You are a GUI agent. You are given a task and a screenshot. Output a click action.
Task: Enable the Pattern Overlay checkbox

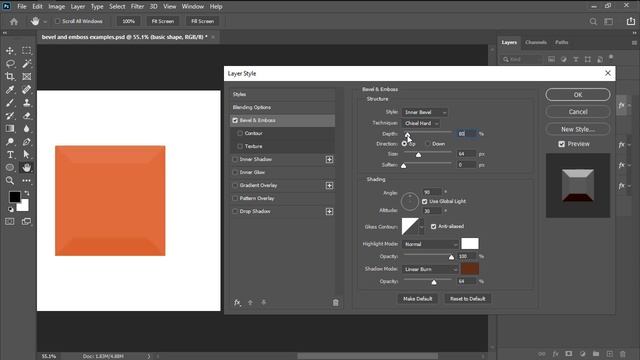tap(235, 198)
